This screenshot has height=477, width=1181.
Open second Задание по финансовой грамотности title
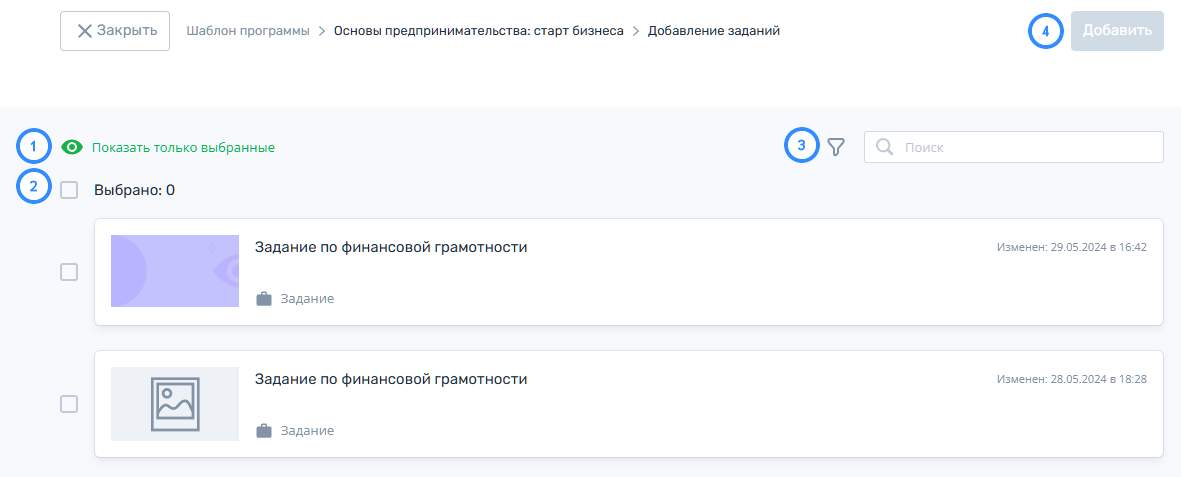click(x=391, y=379)
